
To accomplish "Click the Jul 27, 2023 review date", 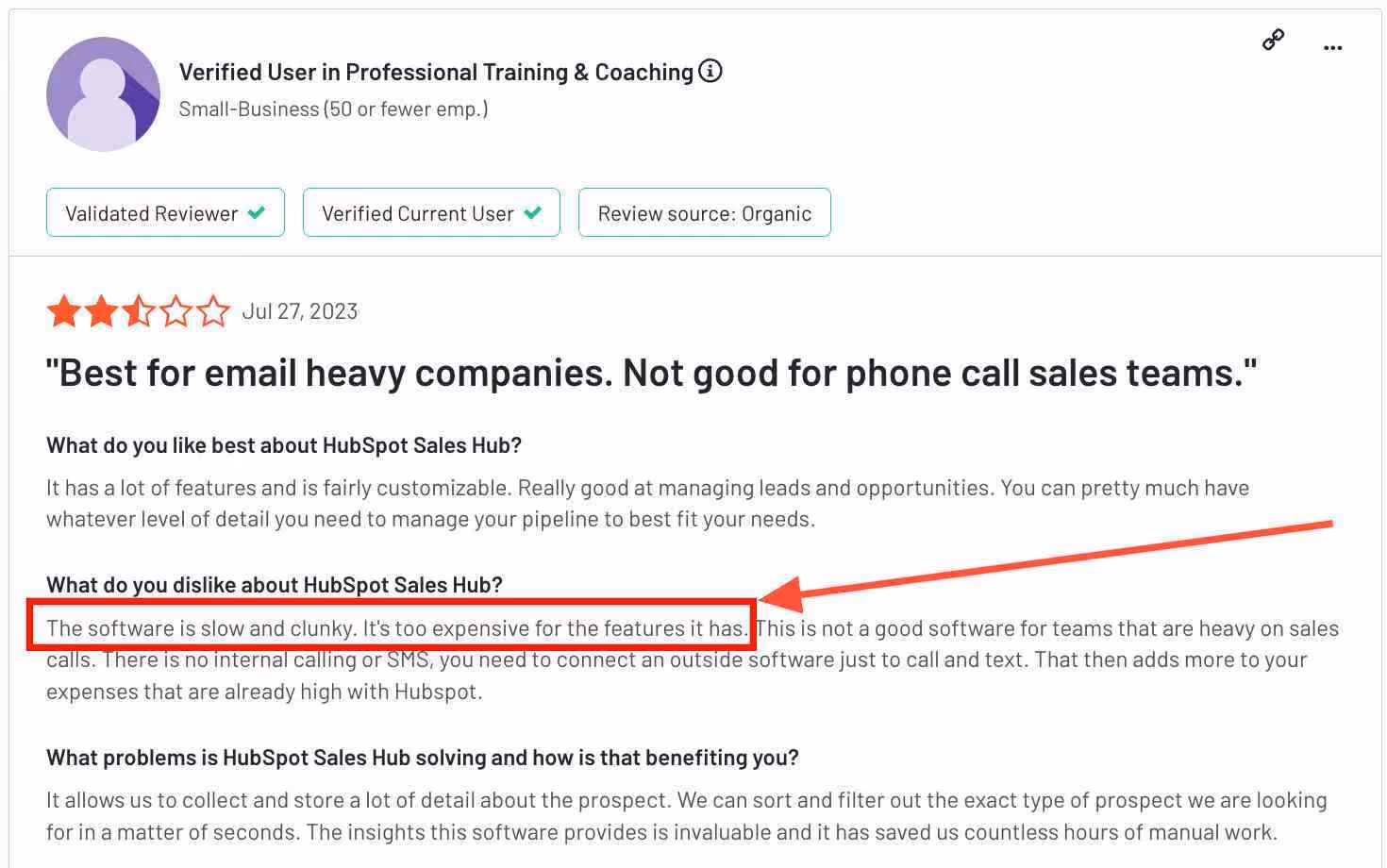I will click(x=299, y=311).
